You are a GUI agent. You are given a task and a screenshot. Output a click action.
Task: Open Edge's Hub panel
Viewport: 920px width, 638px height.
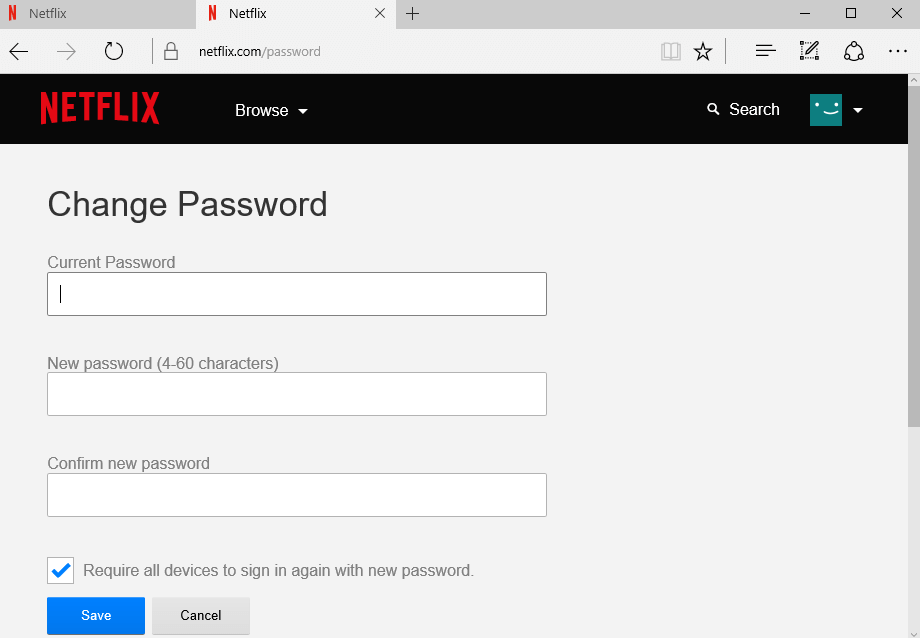pyautogui.click(x=765, y=50)
